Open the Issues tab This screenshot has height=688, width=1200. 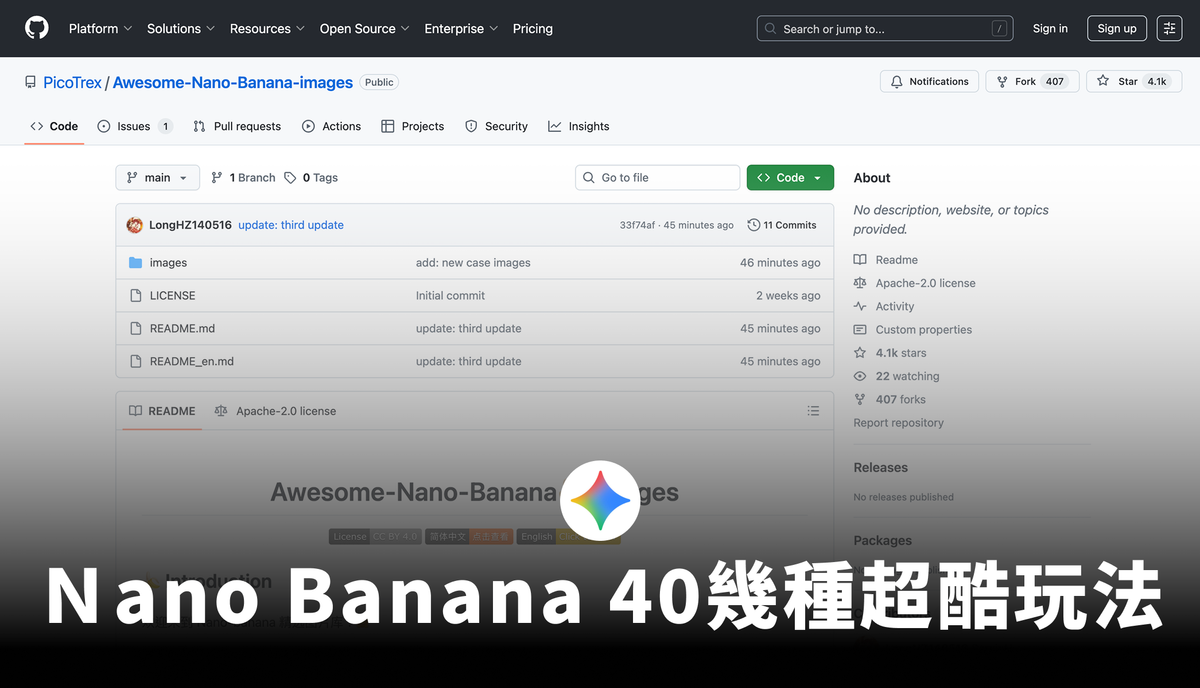pyautogui.click(x=135, y=126)
